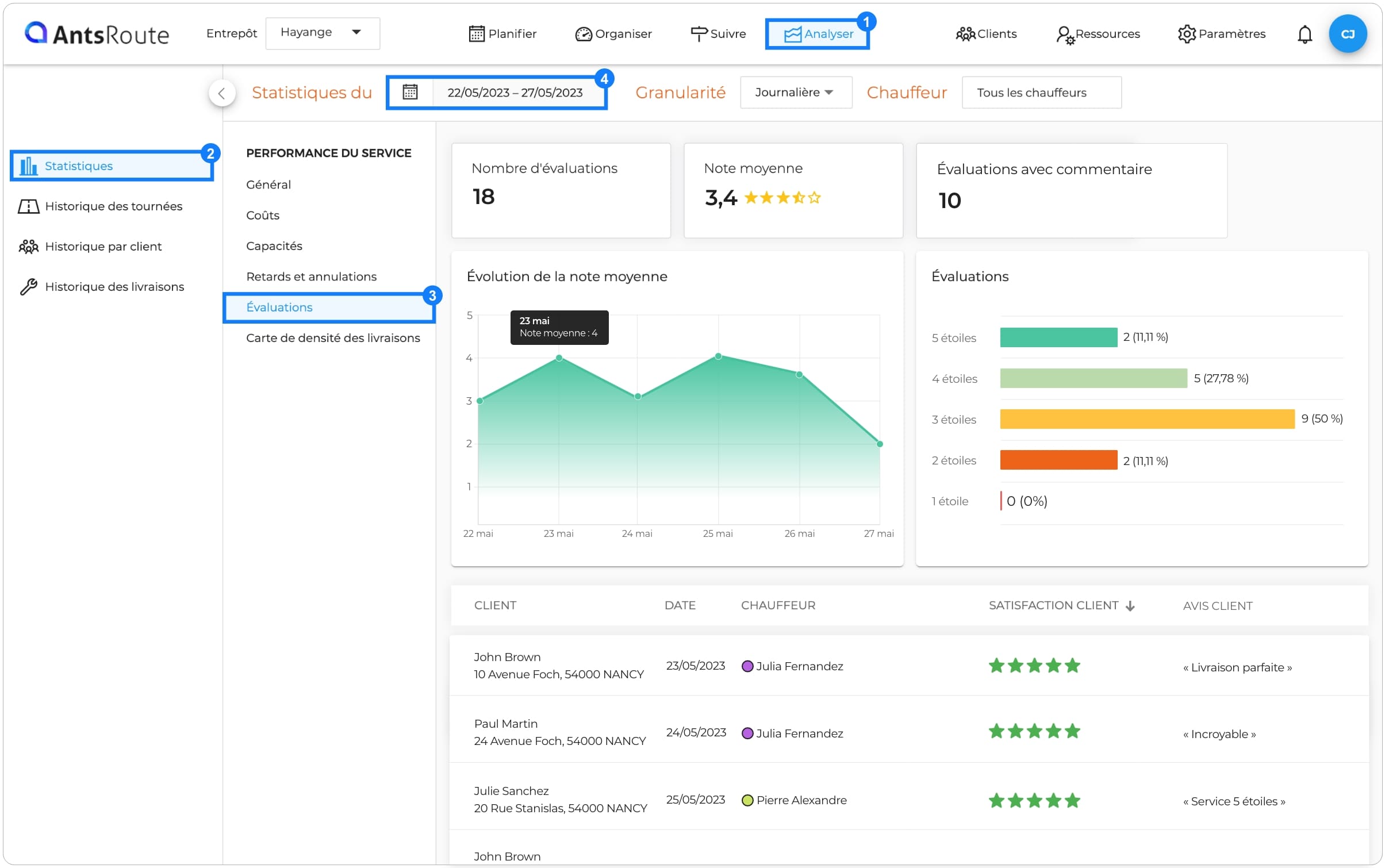Click the AVIS CLIENT column header
This screenshot has width=1385, height=868.
(x=1217, y=606)
